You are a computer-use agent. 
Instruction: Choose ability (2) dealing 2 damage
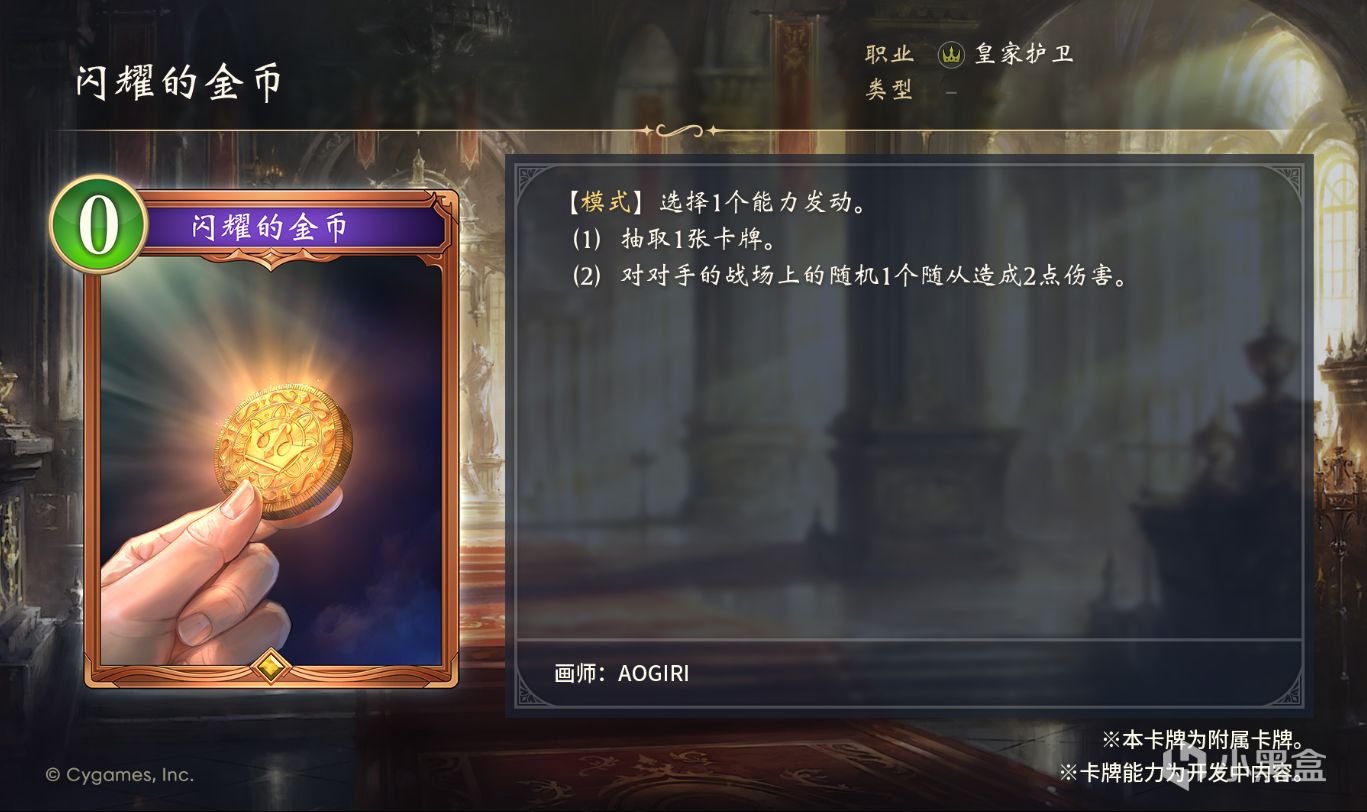pyautogui.click(x=850, y=276)
